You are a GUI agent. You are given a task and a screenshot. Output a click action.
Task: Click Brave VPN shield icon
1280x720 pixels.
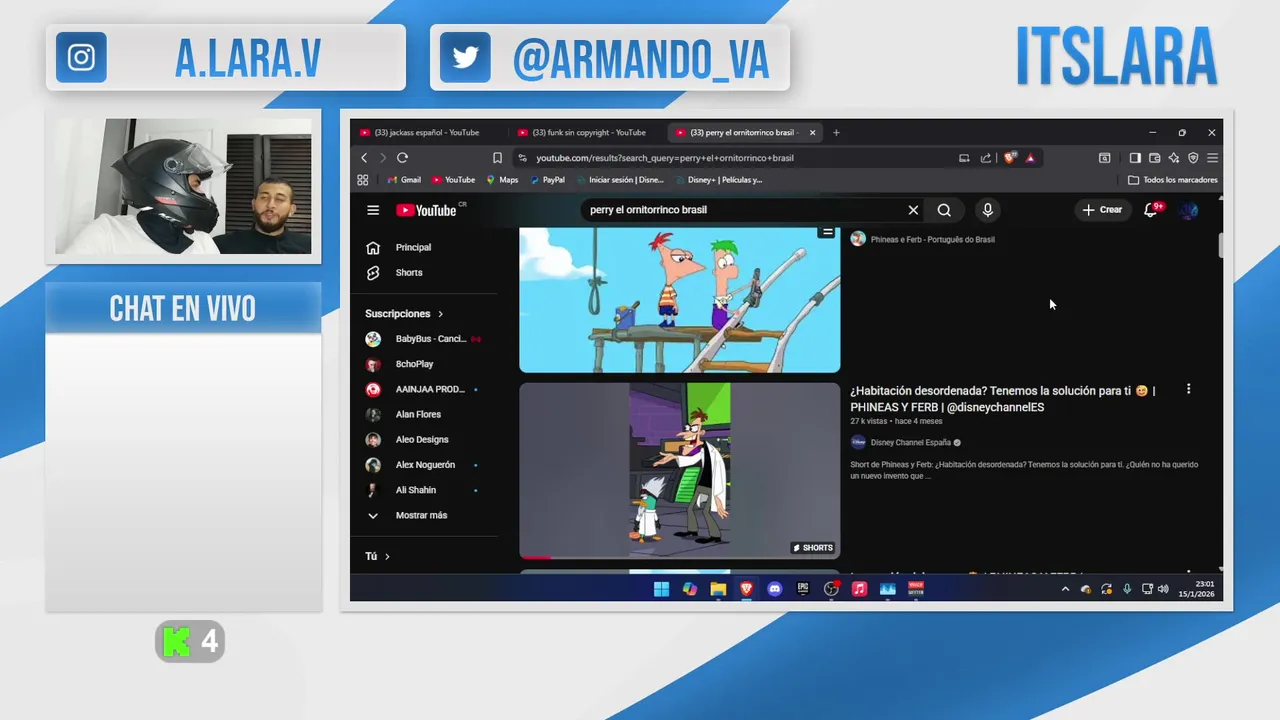[x=1193, y=158]
